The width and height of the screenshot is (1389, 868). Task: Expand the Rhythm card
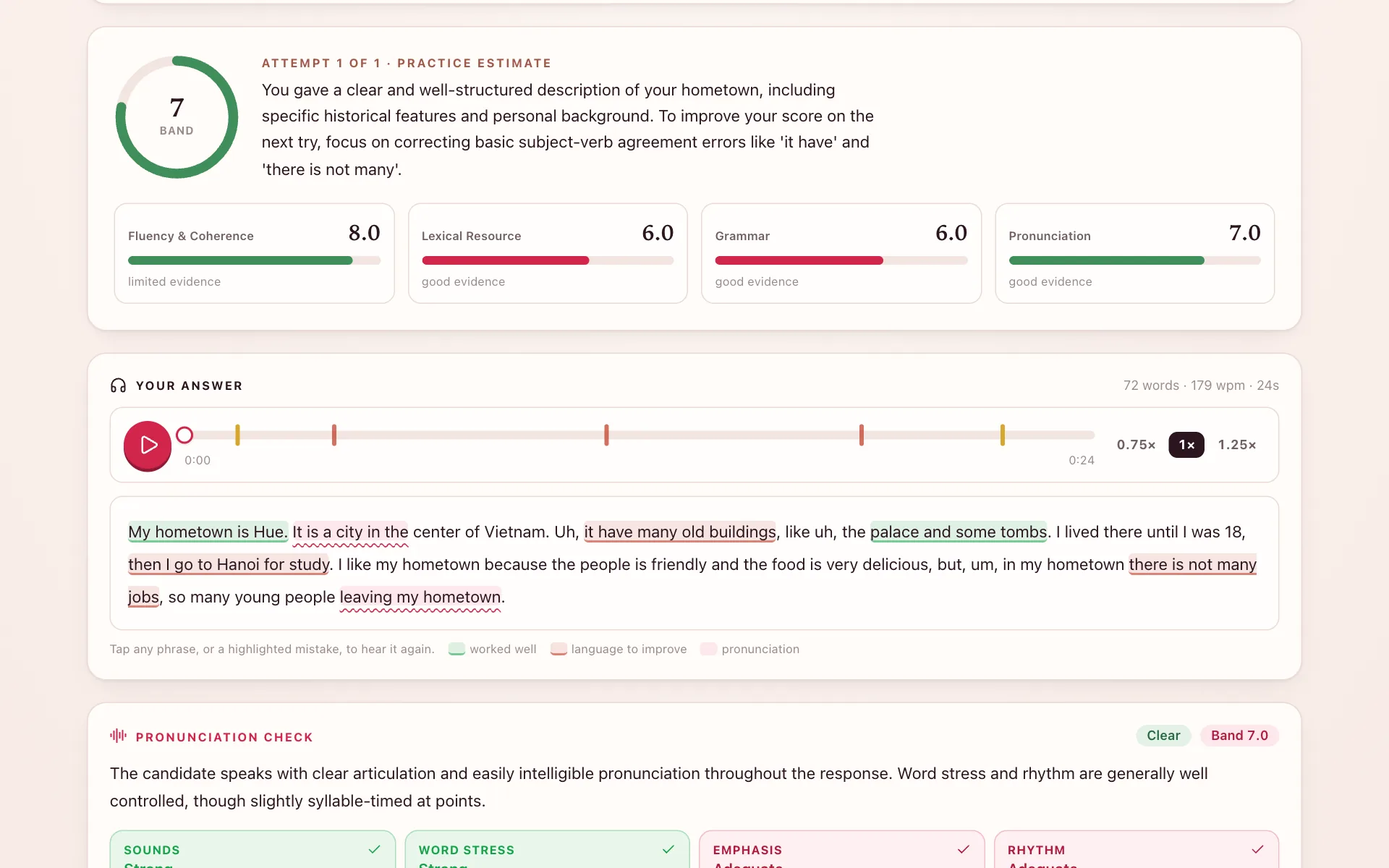coord(1137,850)
